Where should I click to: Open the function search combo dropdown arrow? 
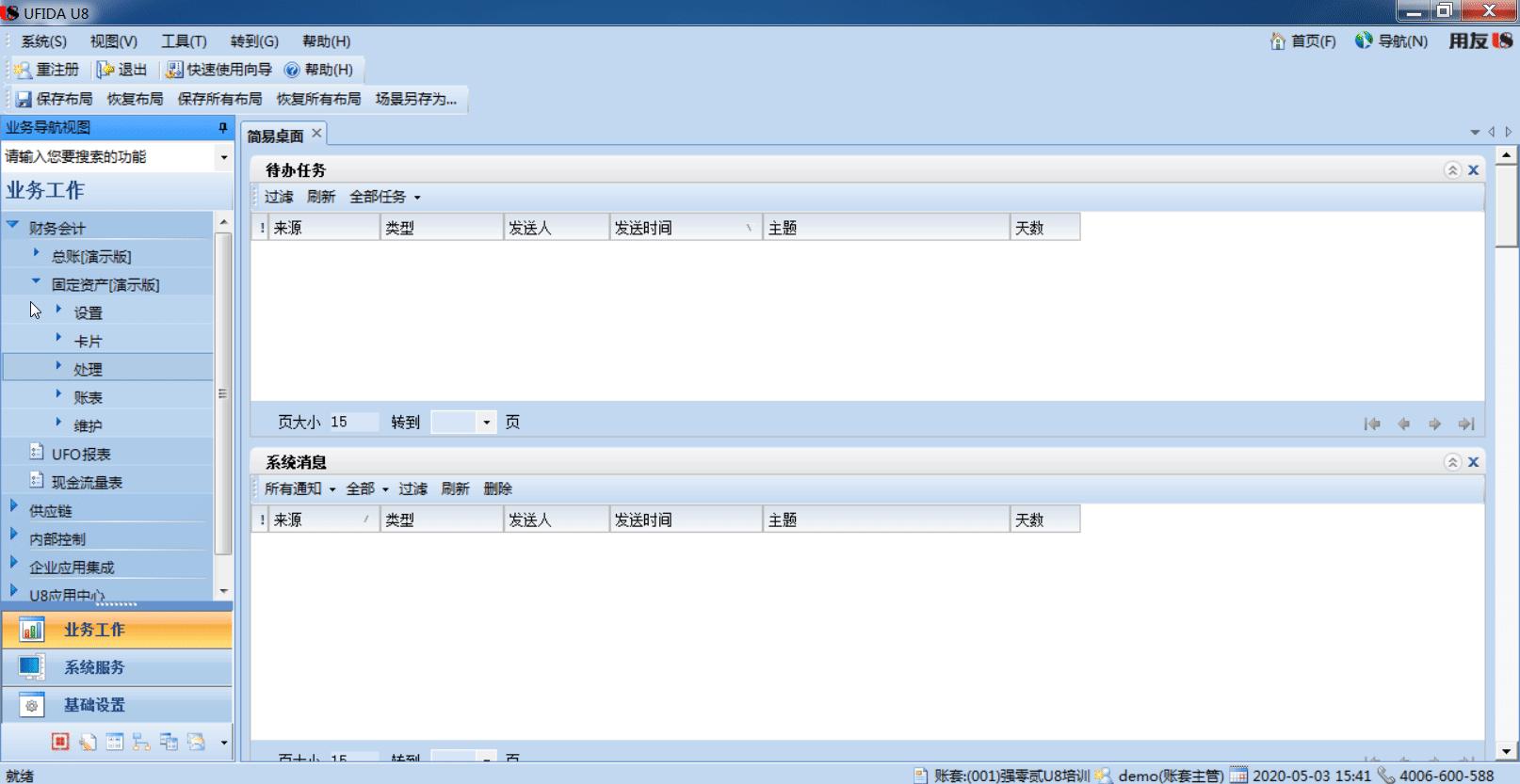[x=223, y=157]
